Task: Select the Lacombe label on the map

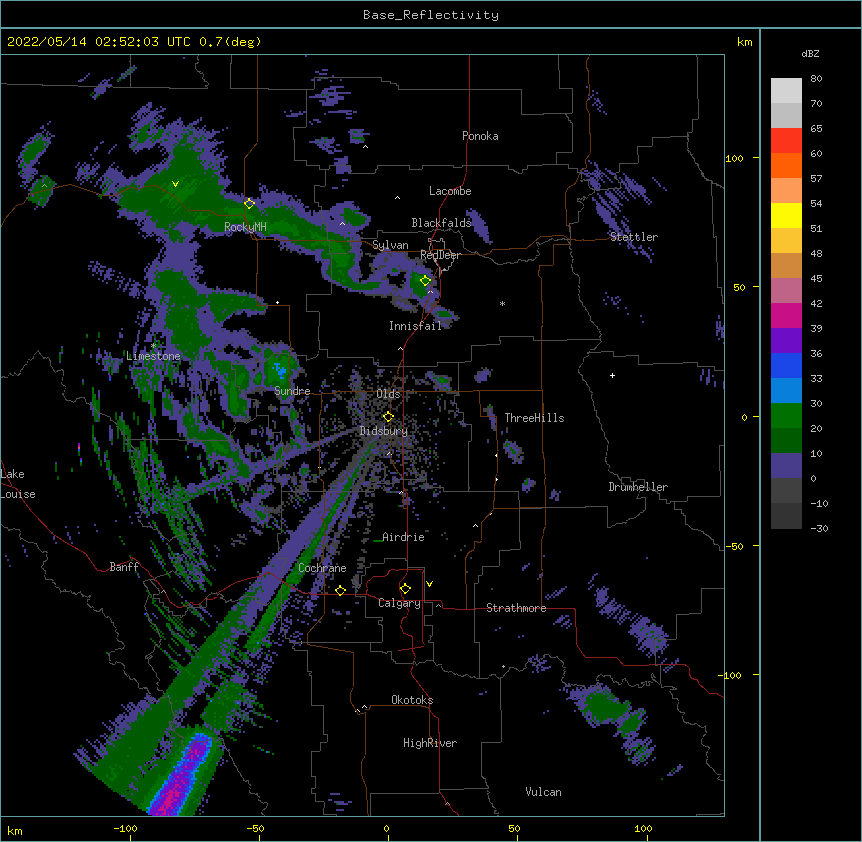Action: [x=450, y=191]
